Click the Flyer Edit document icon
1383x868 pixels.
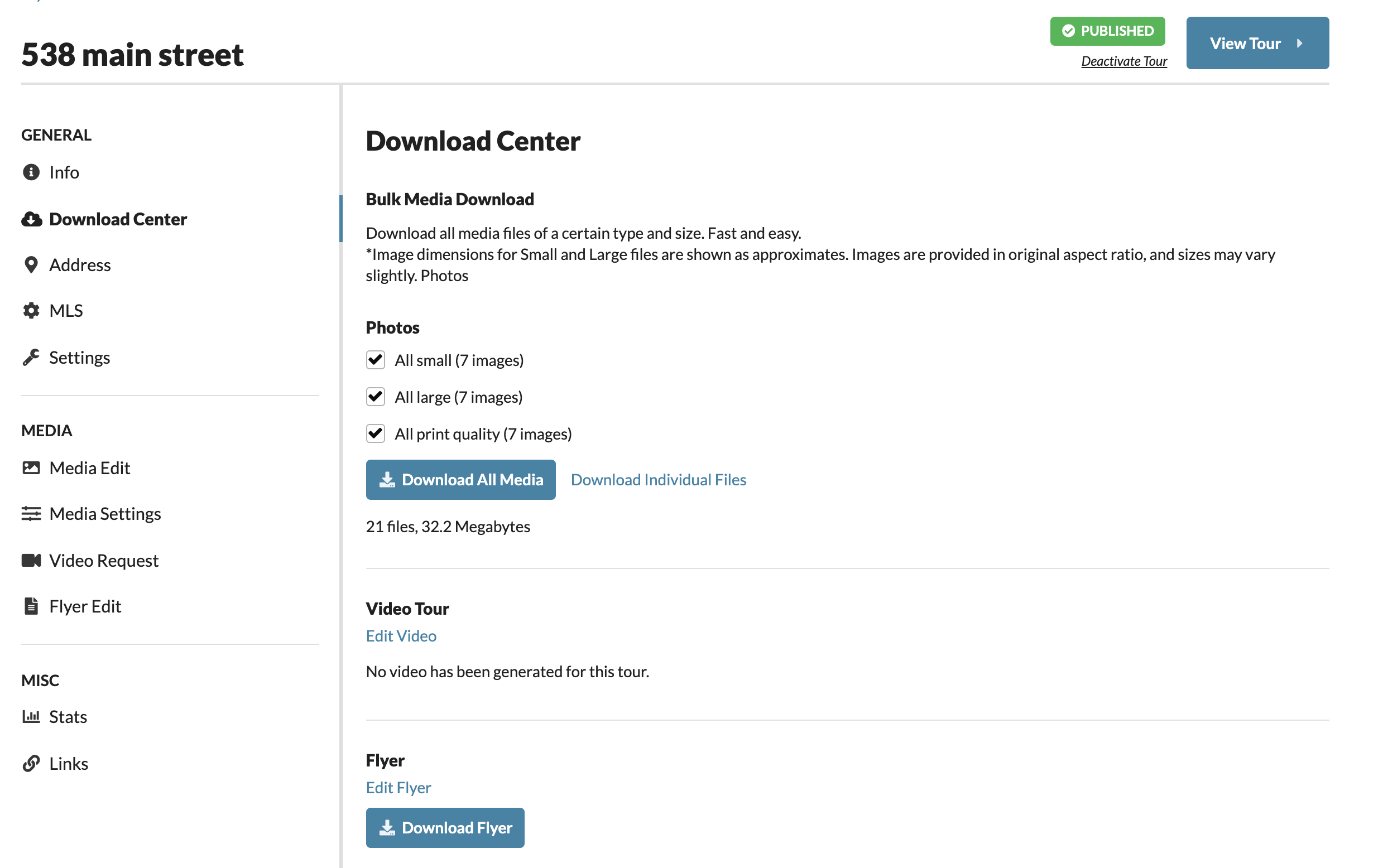tap(31, 606)
